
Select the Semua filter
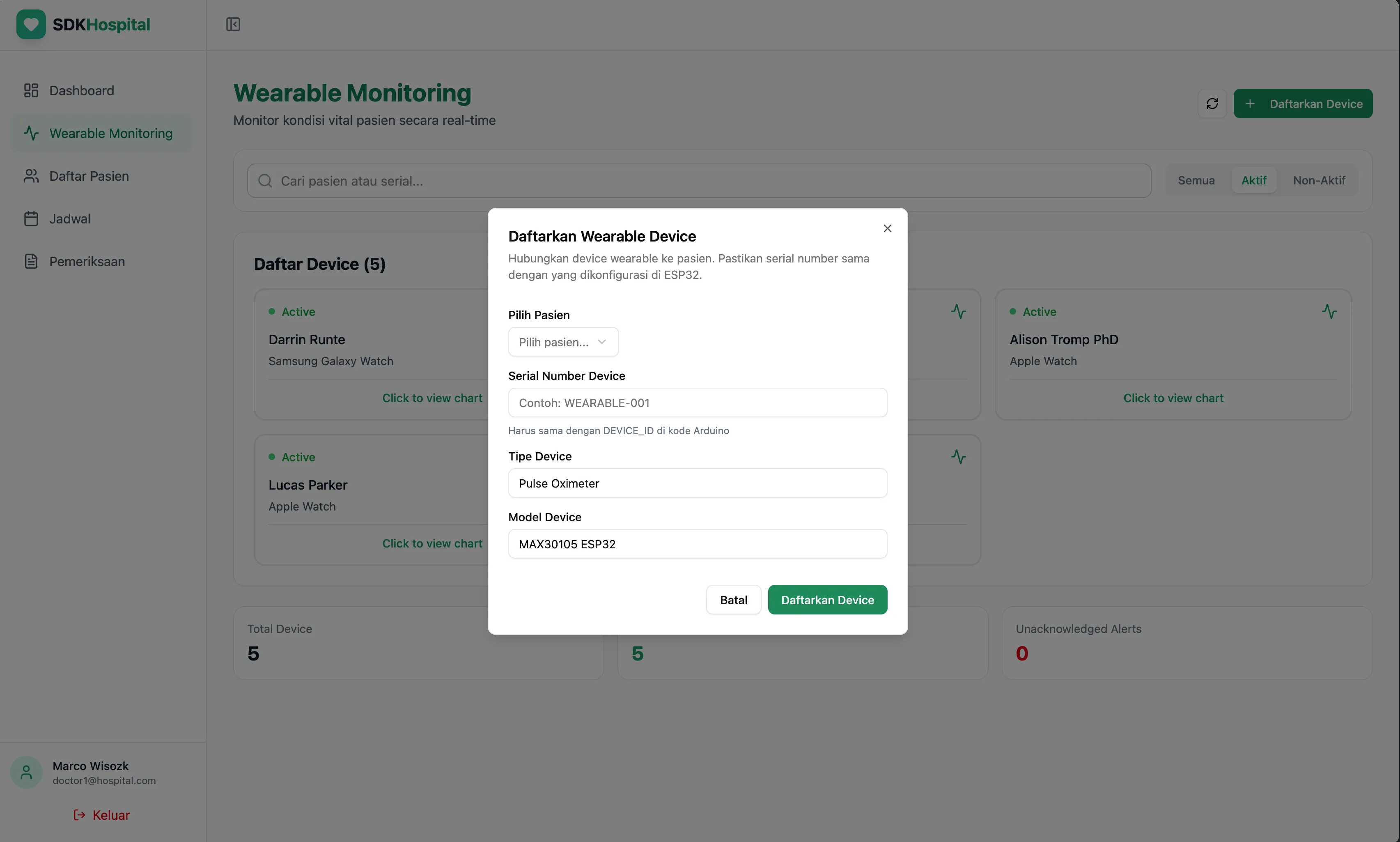tap(1196, 180)
